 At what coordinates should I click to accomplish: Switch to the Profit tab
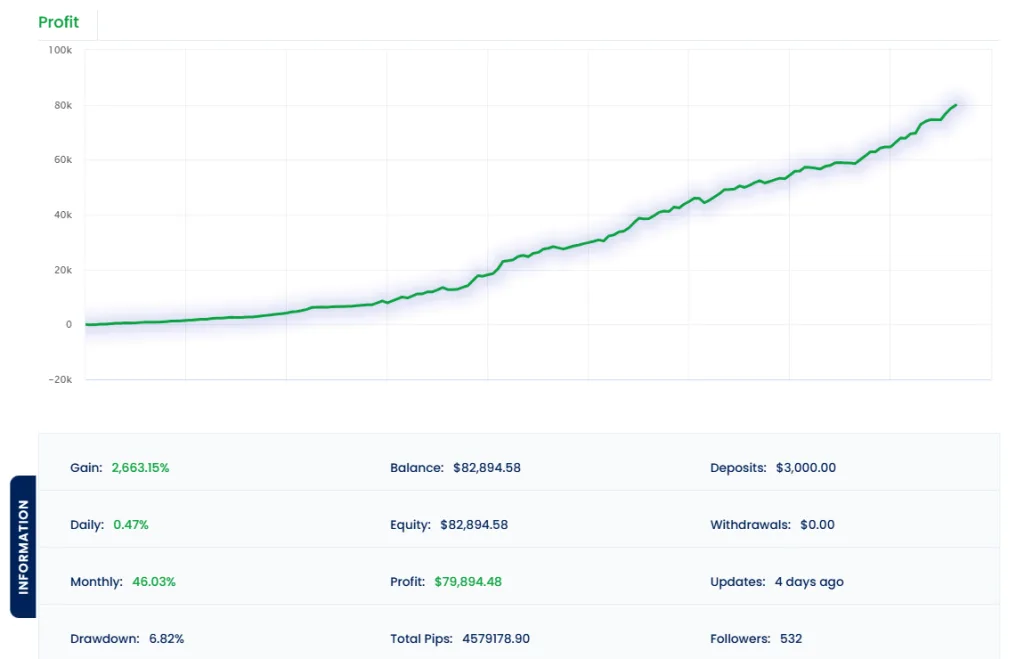pos(59,22)
